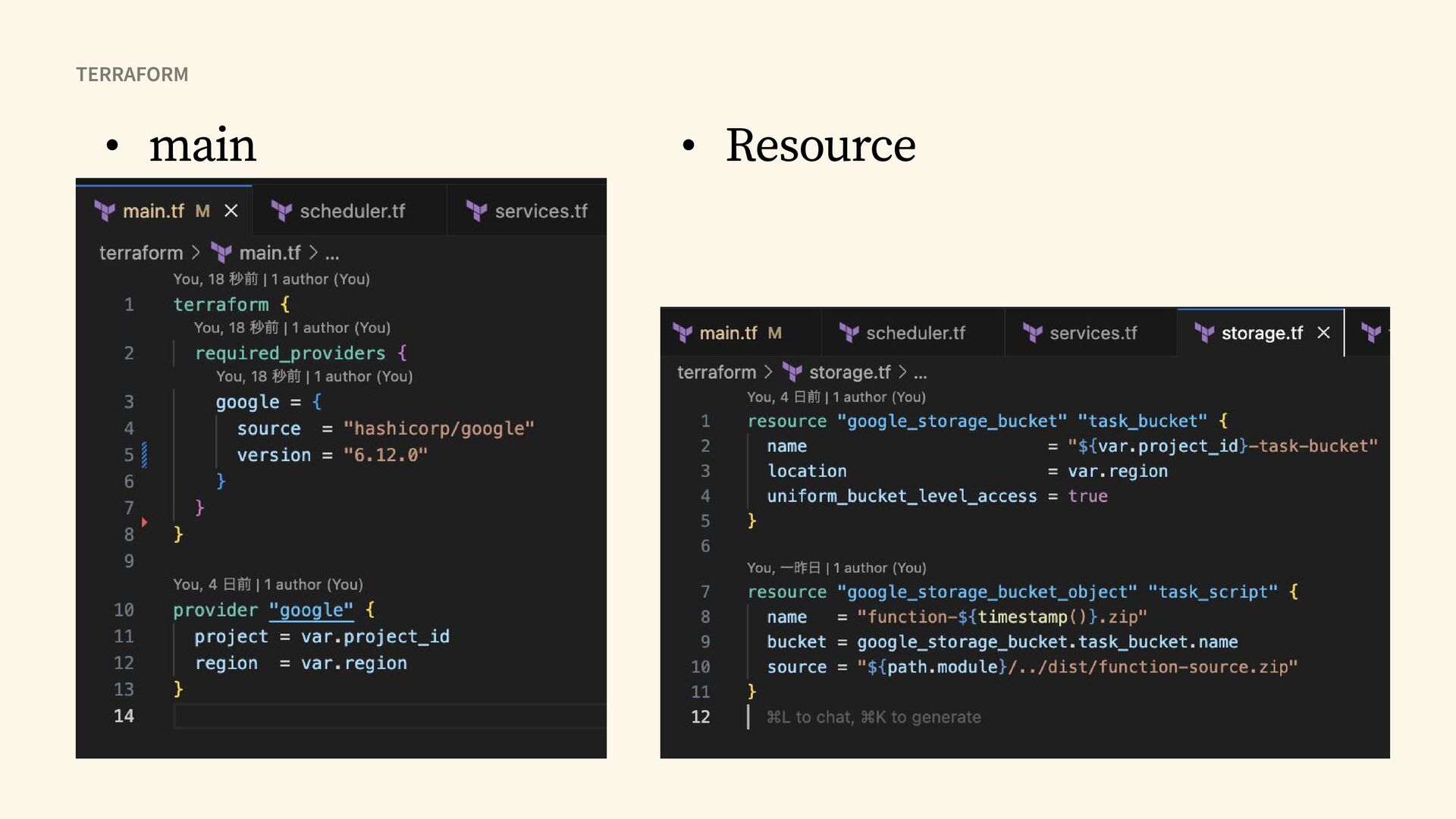Click blame annotation 'You, 4 日前' above provider block
Screen dimensions: 1456x819
[268, 585]
